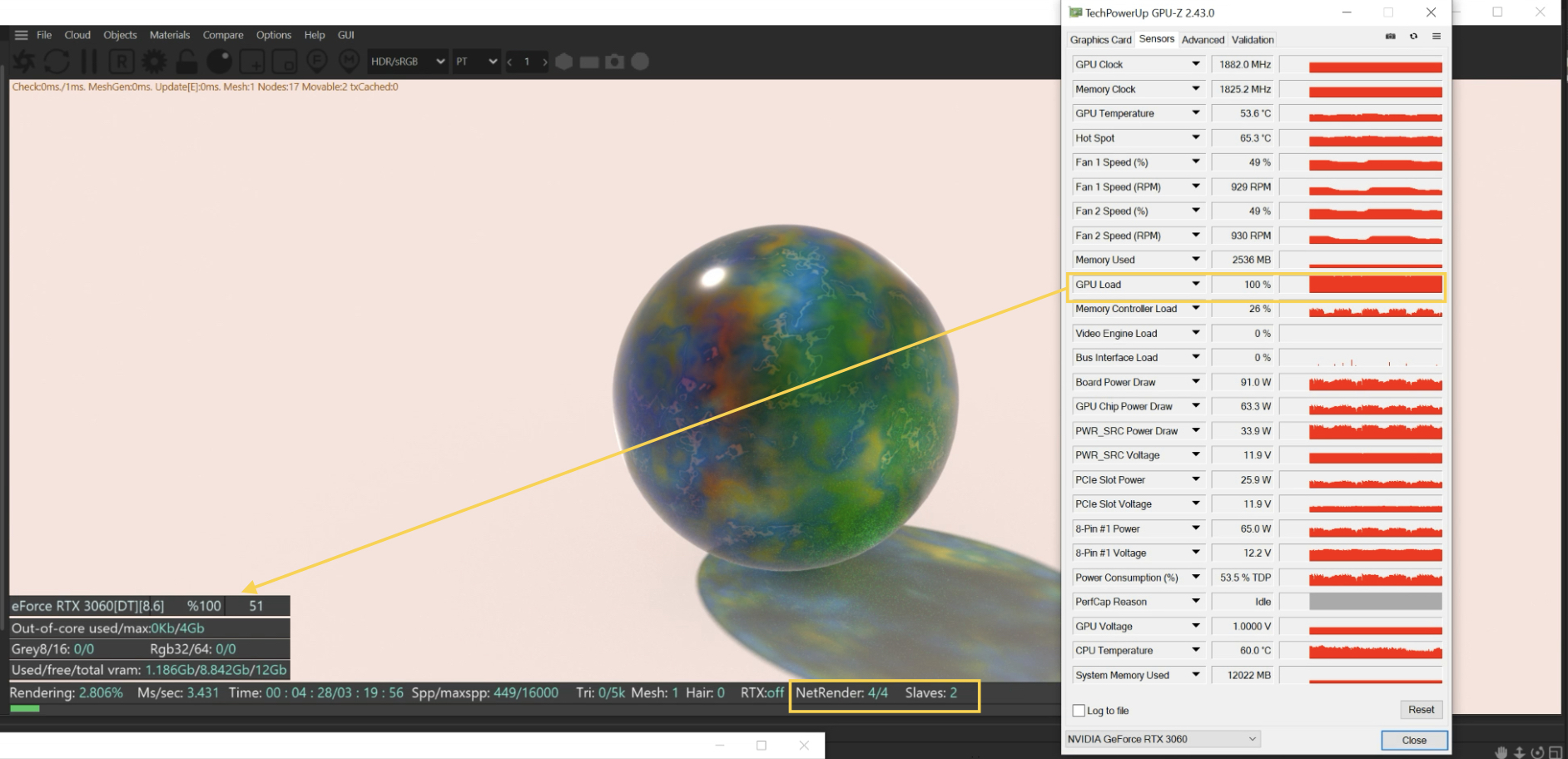Image resolution: width=1568 pixels, height=759 pixels.
Task: Click the square-with-corner-box film region icon
Action: coord(285,62)
